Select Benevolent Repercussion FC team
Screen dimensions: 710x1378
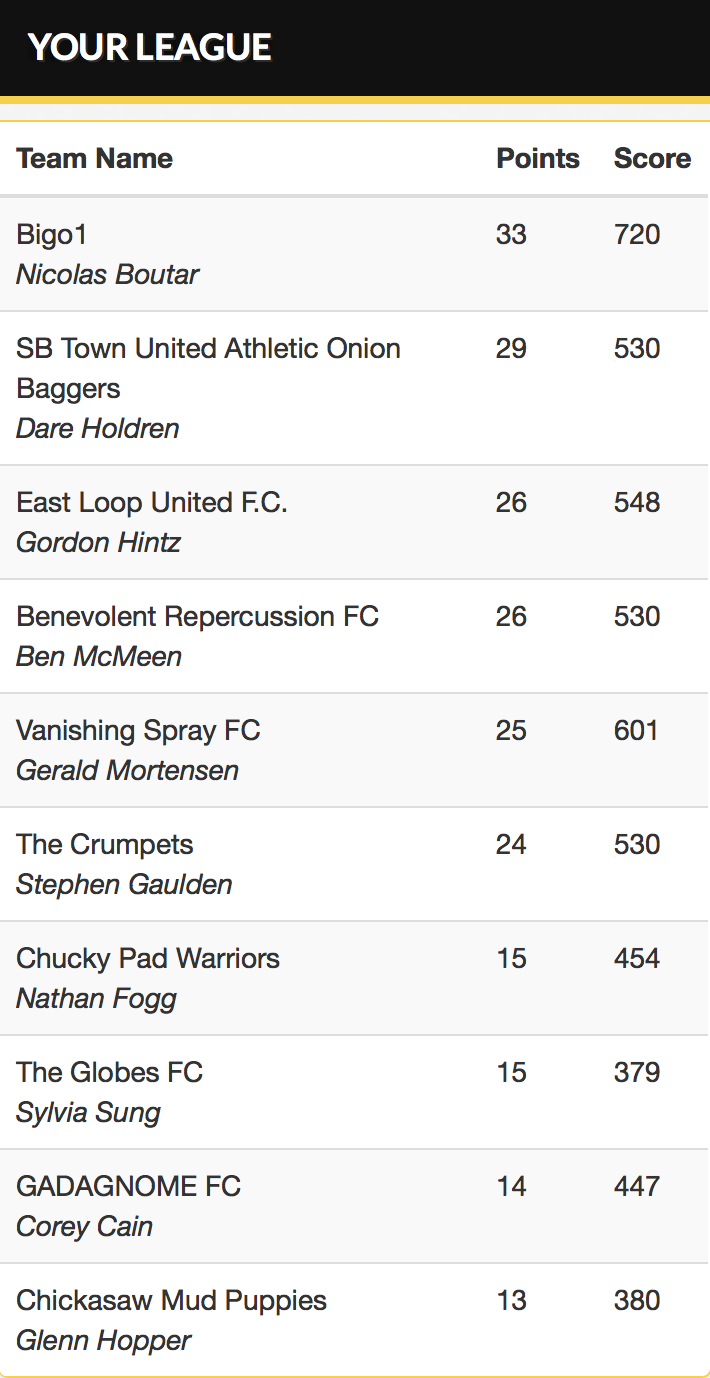click(x=198, y=616)
